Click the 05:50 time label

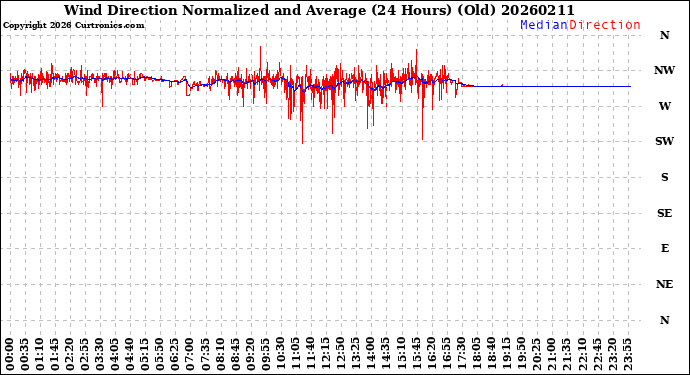[160, 355]
